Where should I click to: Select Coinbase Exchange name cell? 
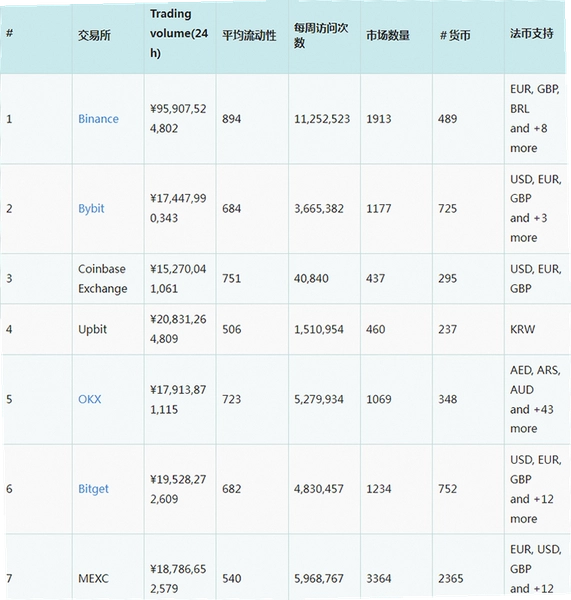point(103,279)
